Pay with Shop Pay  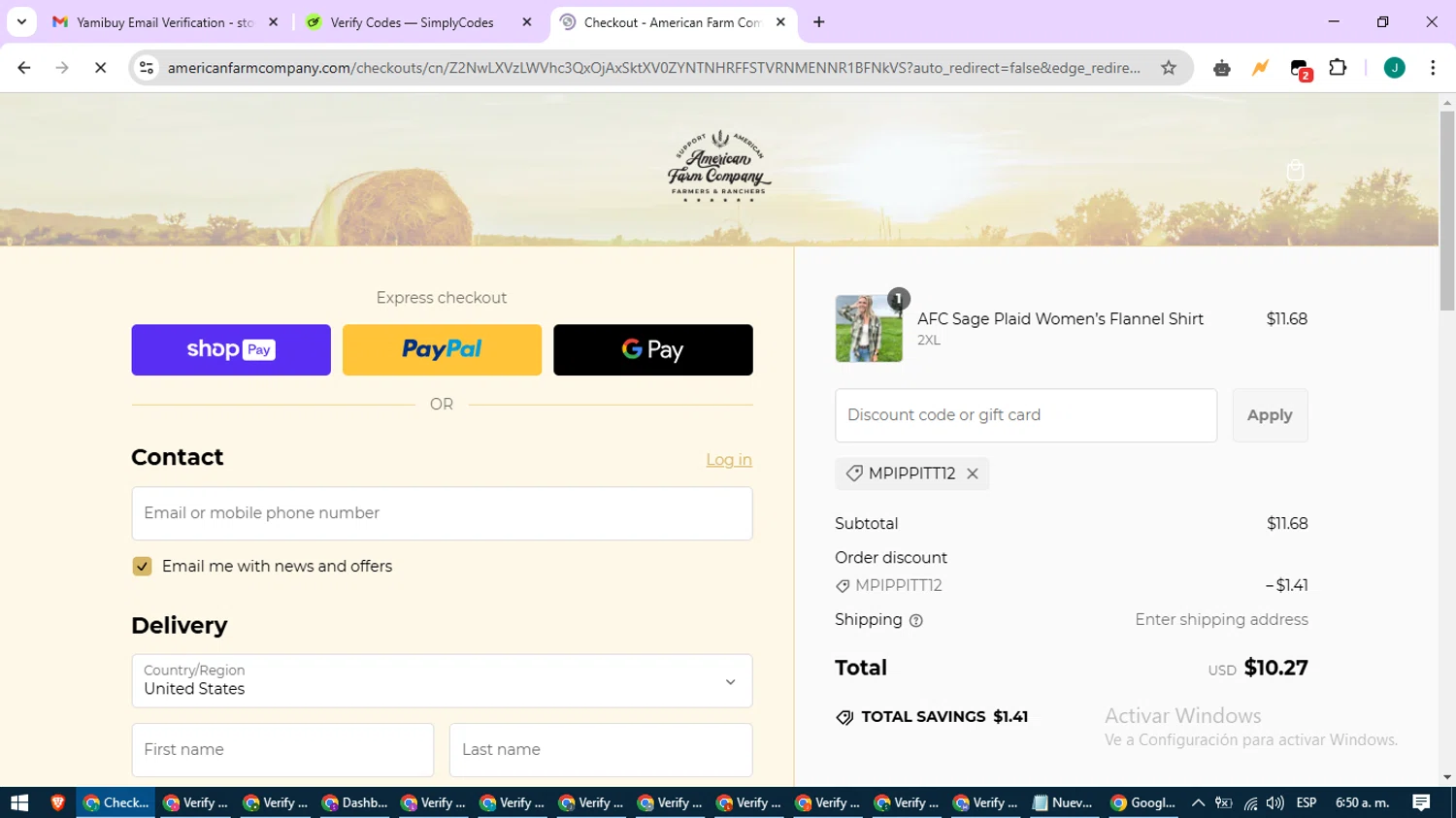231,349
